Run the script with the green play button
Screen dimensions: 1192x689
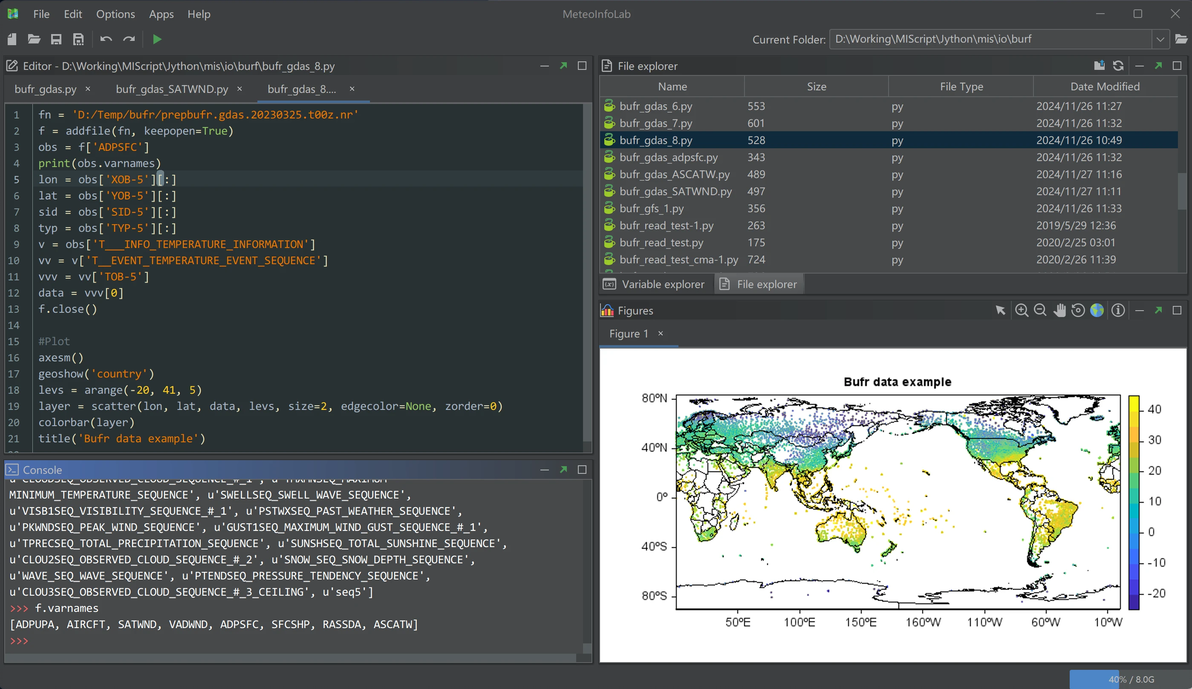[x=157, y=39]
